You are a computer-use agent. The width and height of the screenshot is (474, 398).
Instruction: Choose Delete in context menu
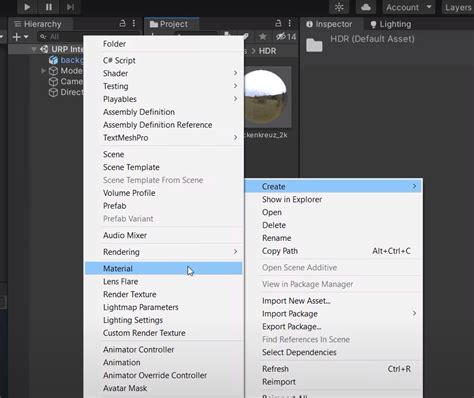click(333, 225)
